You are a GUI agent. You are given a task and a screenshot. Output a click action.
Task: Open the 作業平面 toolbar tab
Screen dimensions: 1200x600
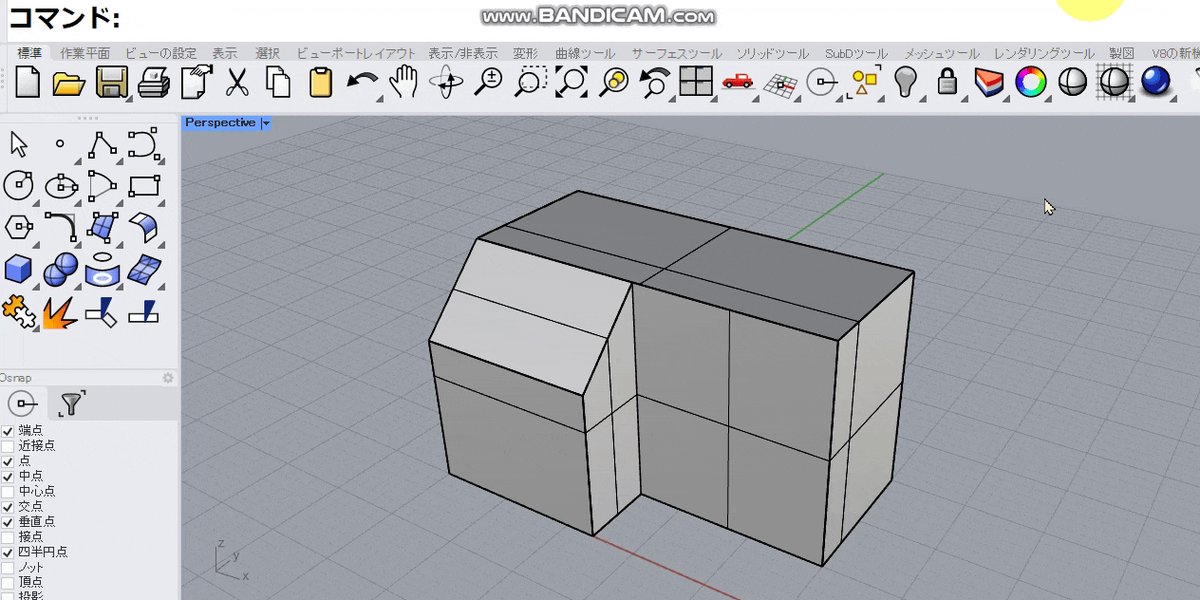tap(85, 53)
